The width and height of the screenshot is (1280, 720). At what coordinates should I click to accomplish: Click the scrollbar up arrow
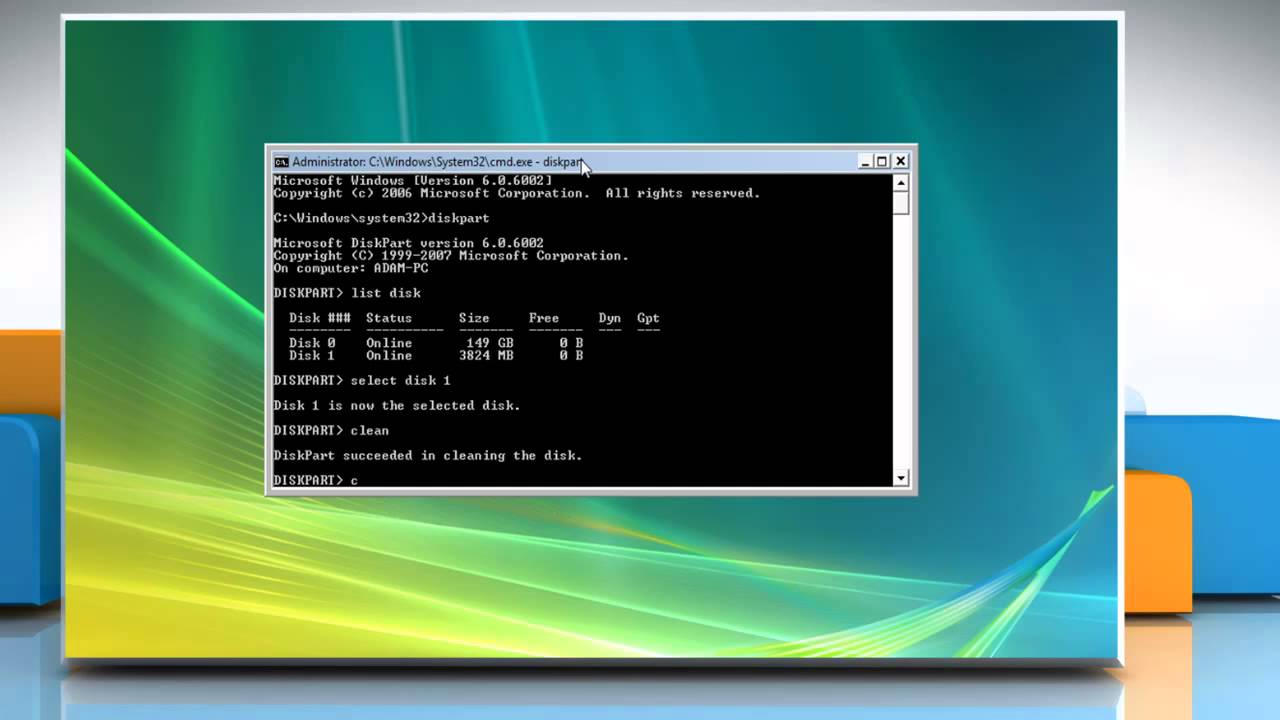tap(901, 182)
